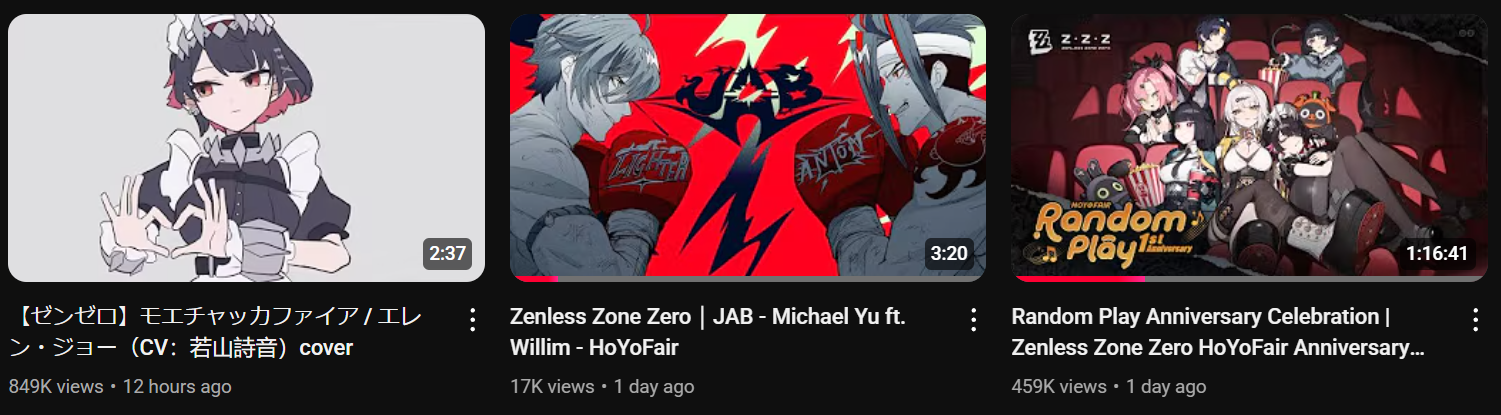
Task: Click the 3:20 duration badge
Action: 949,253
